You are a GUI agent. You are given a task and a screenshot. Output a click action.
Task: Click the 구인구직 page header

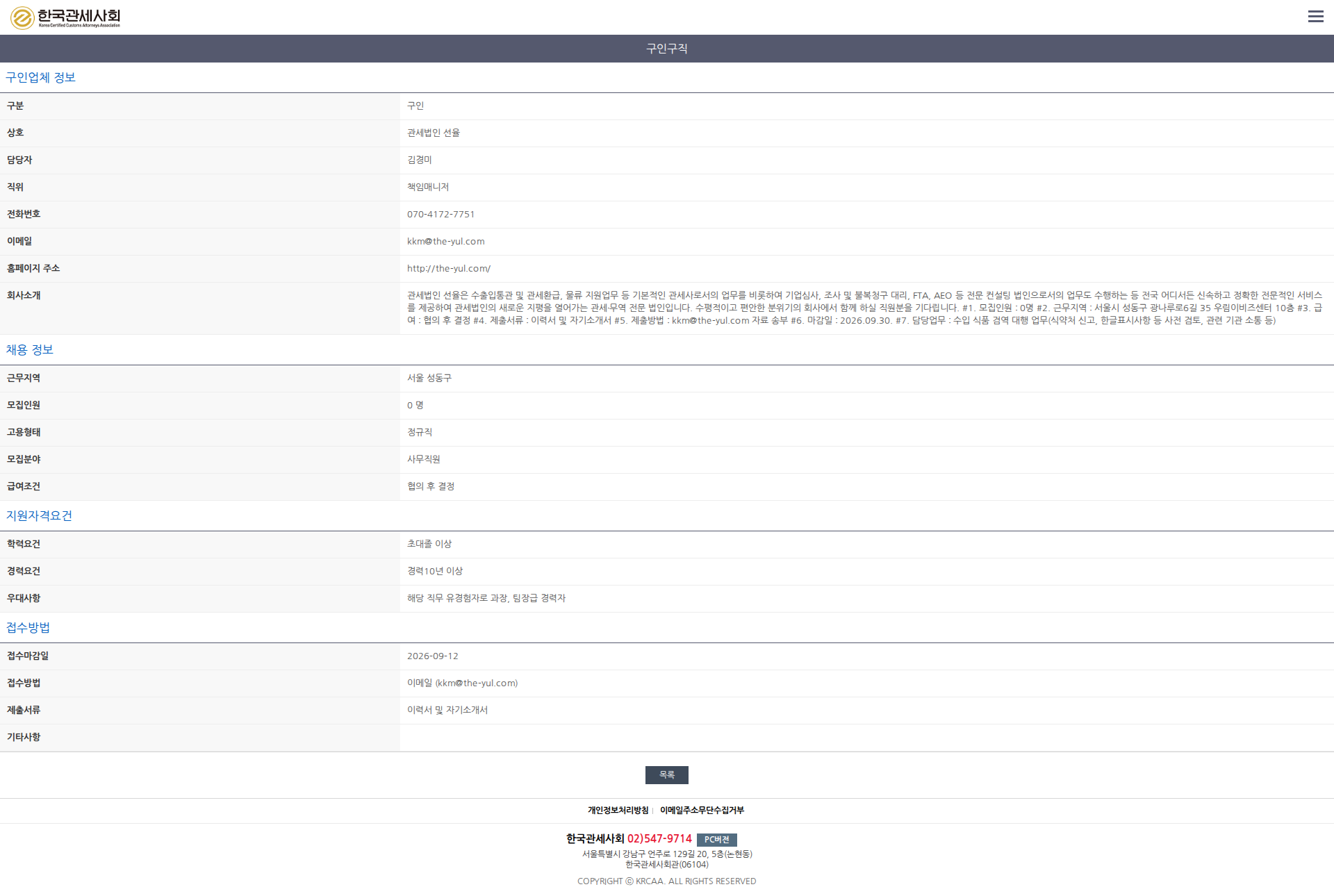pyautogui.click(x=667, y=49)
